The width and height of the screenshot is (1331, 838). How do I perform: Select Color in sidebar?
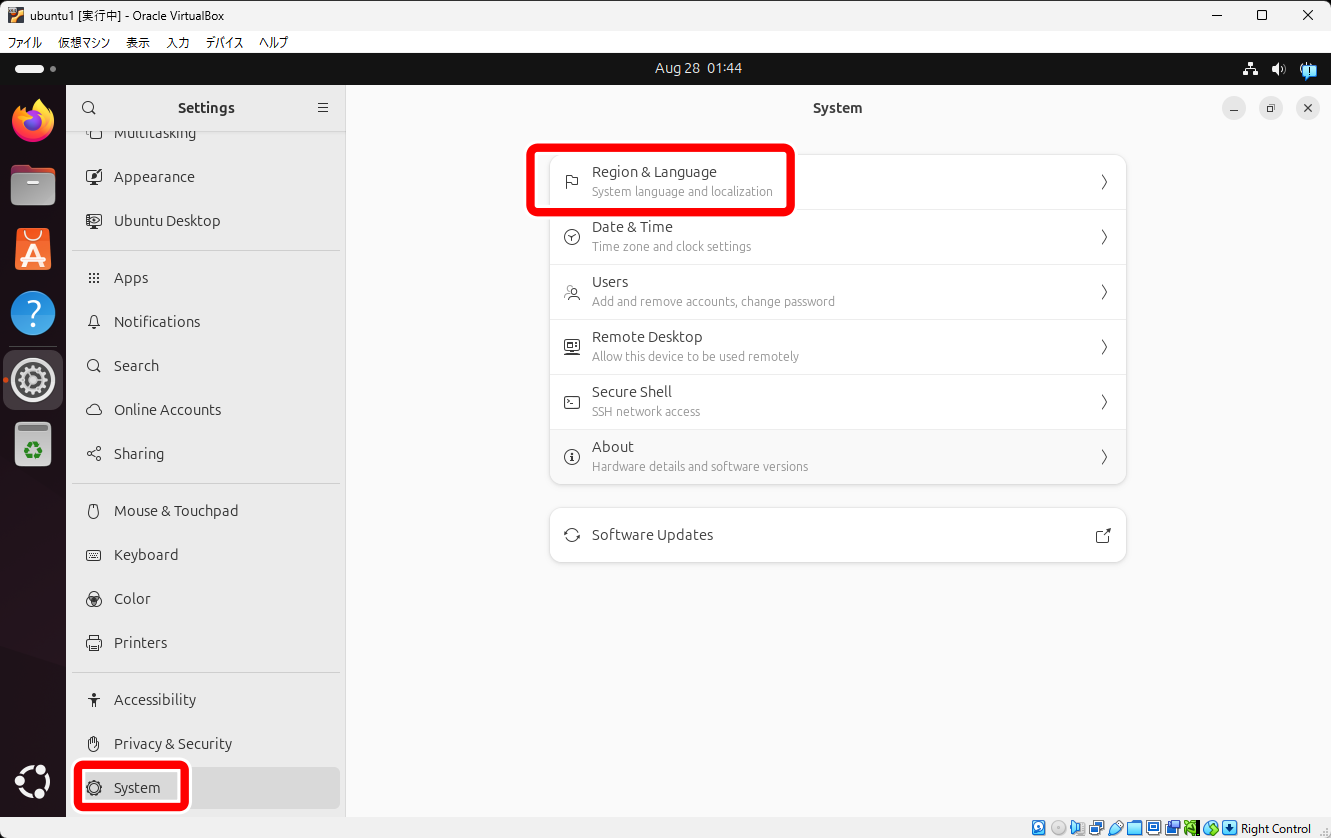[206, 599]
